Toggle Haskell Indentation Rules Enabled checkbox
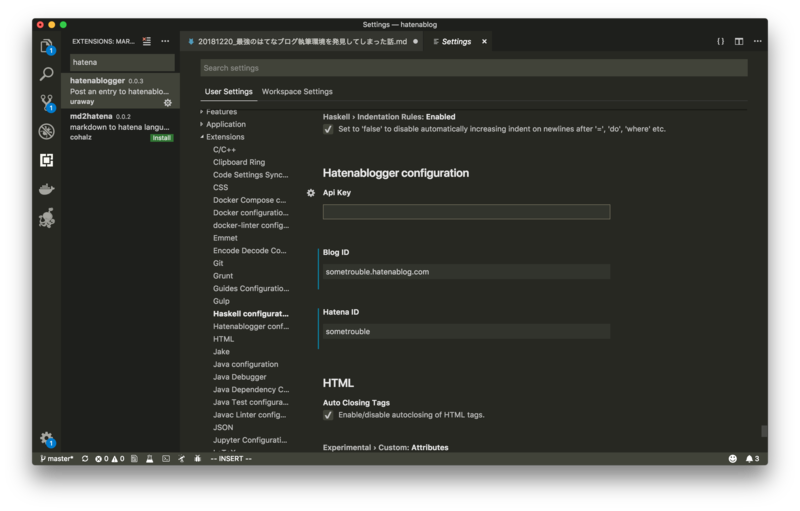800x511 pixels. [x=328, y=129]
